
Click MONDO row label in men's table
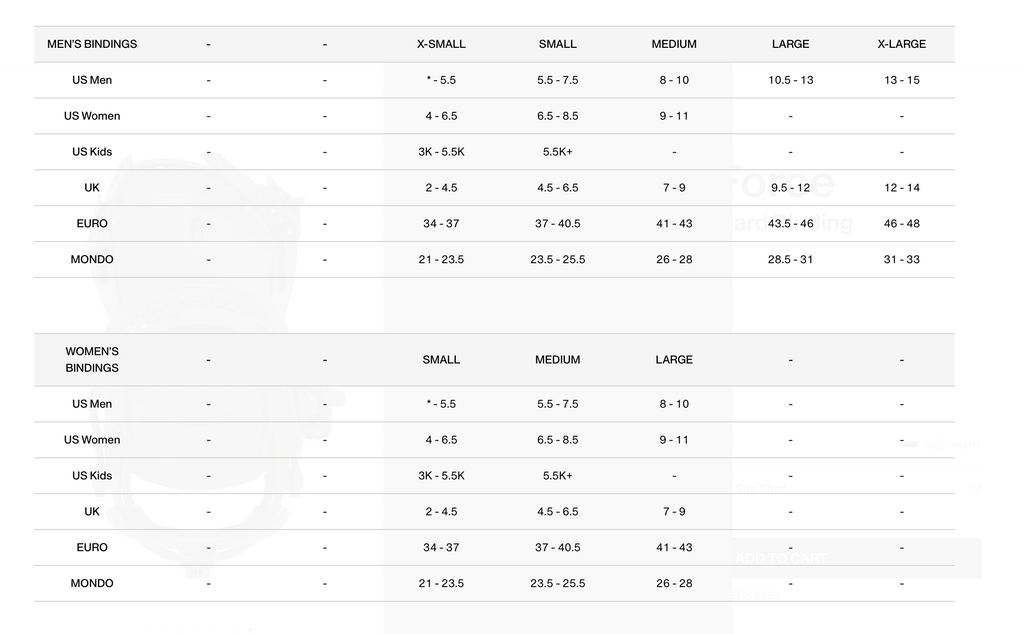click(x=92, y=260)
